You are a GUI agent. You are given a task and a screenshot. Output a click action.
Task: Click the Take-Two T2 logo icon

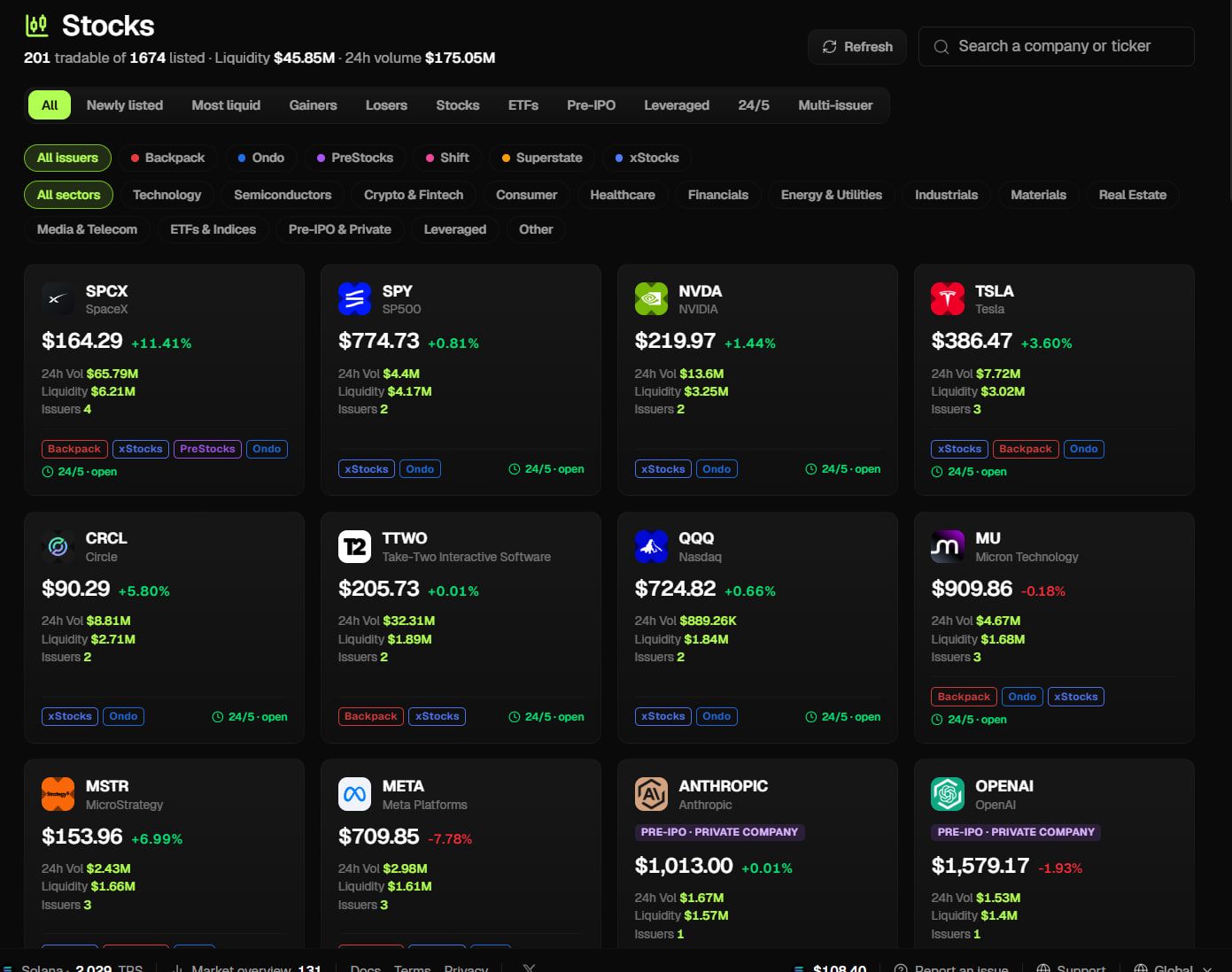point(354,547)
